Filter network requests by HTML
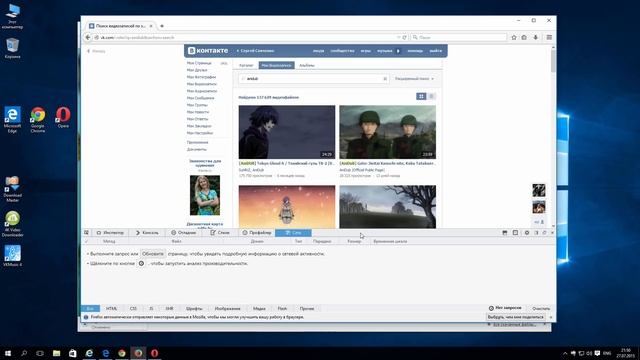 (x=111, y=309)
